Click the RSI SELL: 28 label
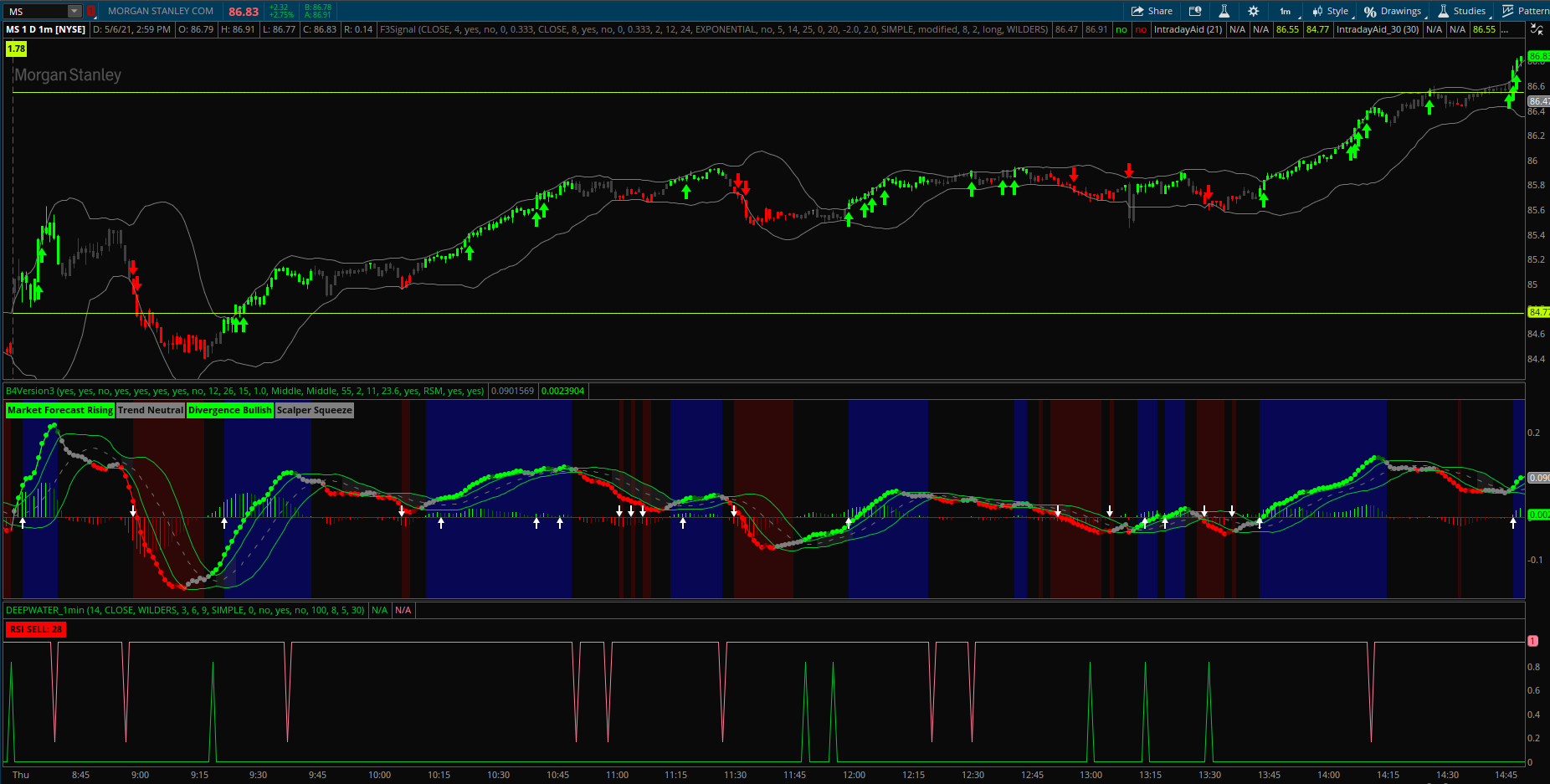1550x784 pixels. pos(36,629)
